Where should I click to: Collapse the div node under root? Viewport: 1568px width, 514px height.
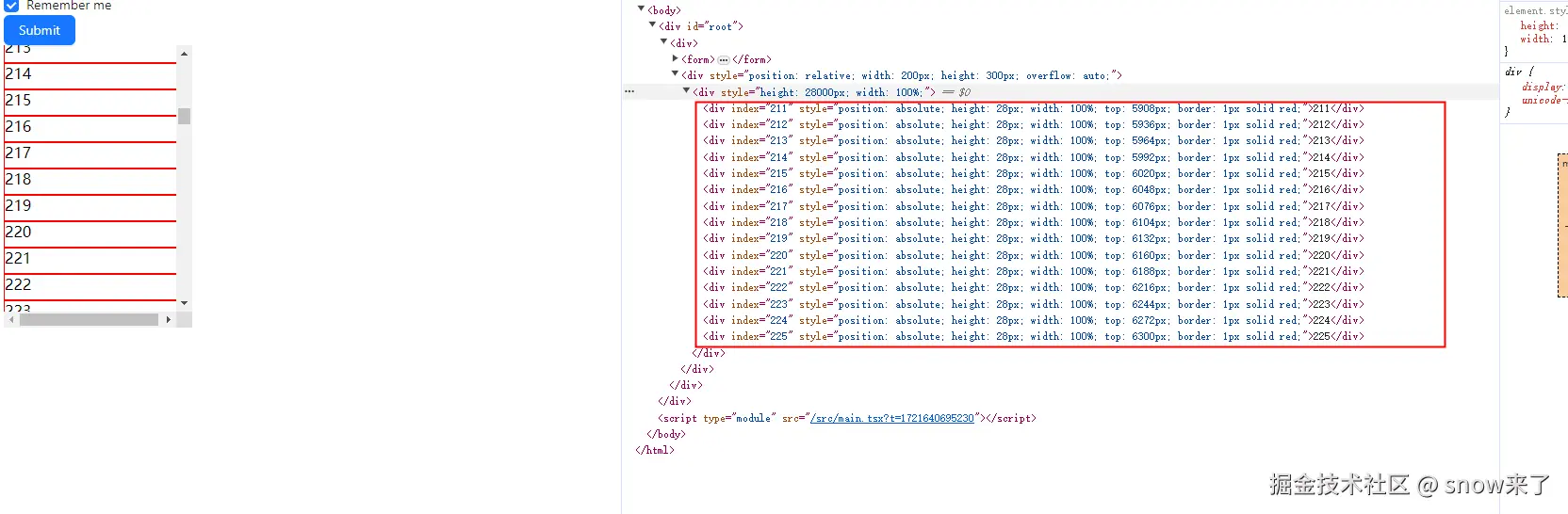click(663, 41)
